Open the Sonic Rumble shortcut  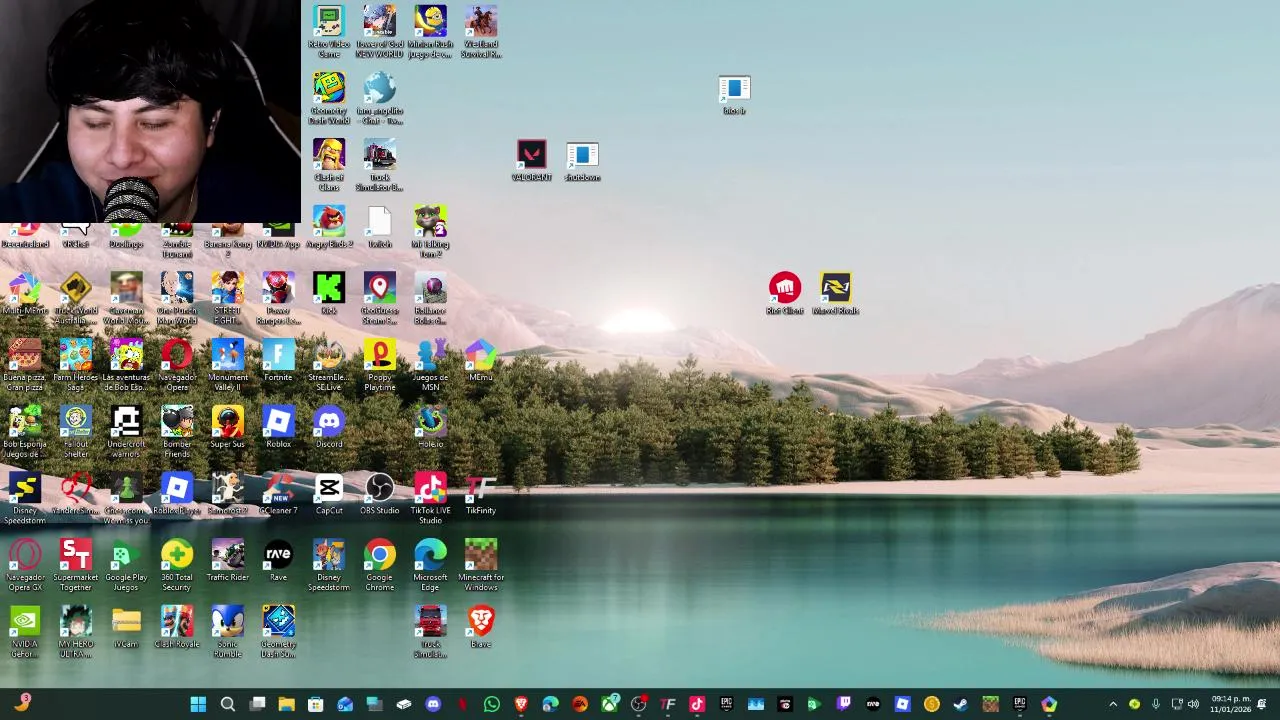pyautogui.click(x=227, y=632)
